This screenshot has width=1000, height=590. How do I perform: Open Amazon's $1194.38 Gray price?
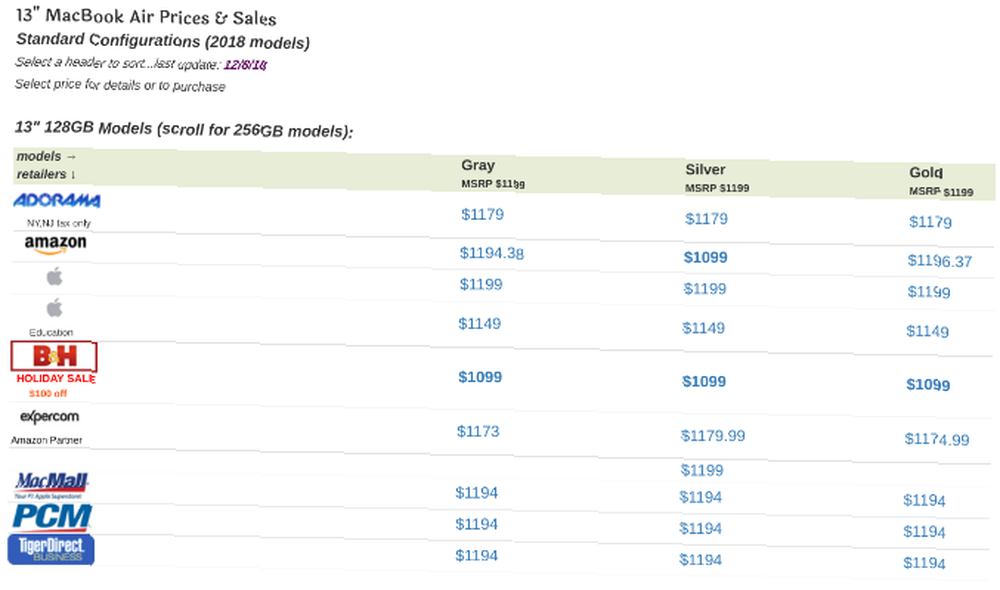point(492,253)
